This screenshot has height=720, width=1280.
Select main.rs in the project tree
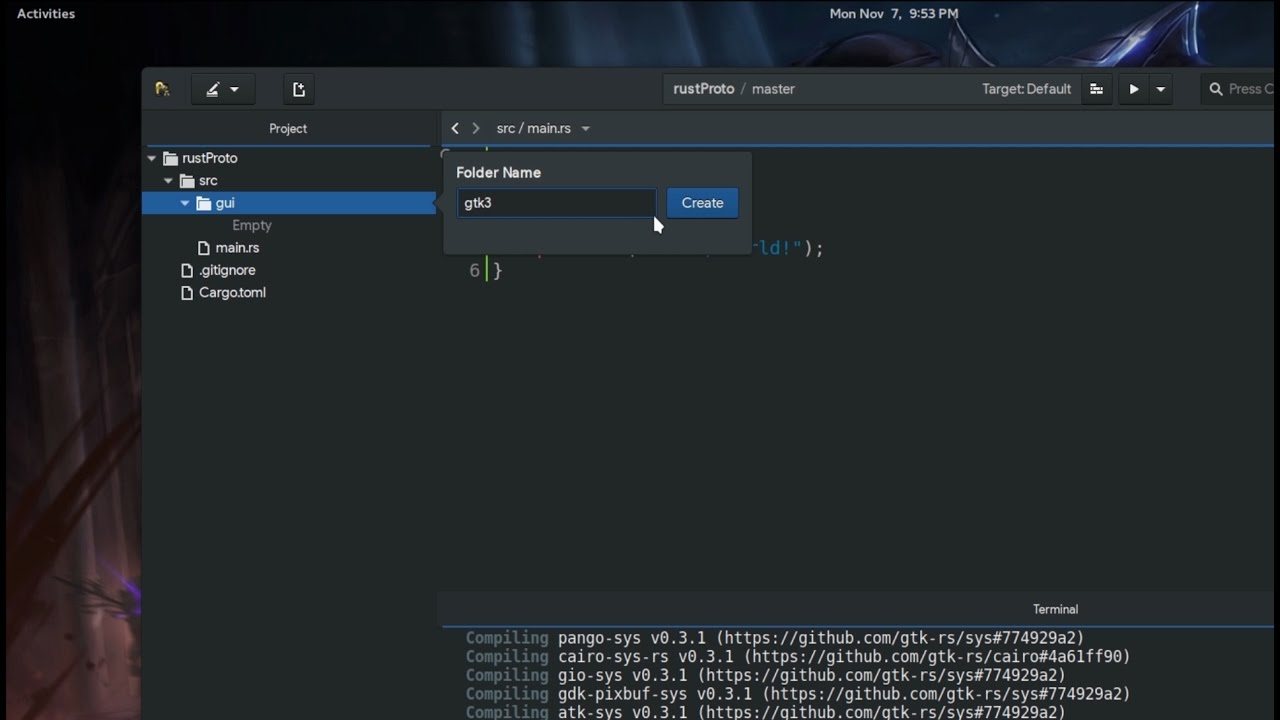pyautogui.click(x=237, y=248)
